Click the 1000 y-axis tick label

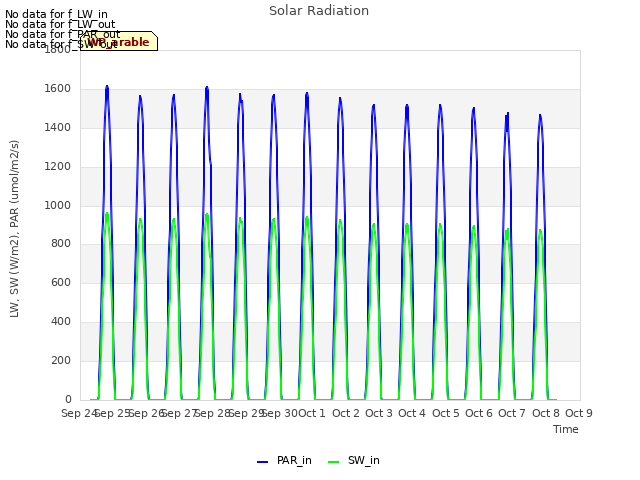(58, 205)
